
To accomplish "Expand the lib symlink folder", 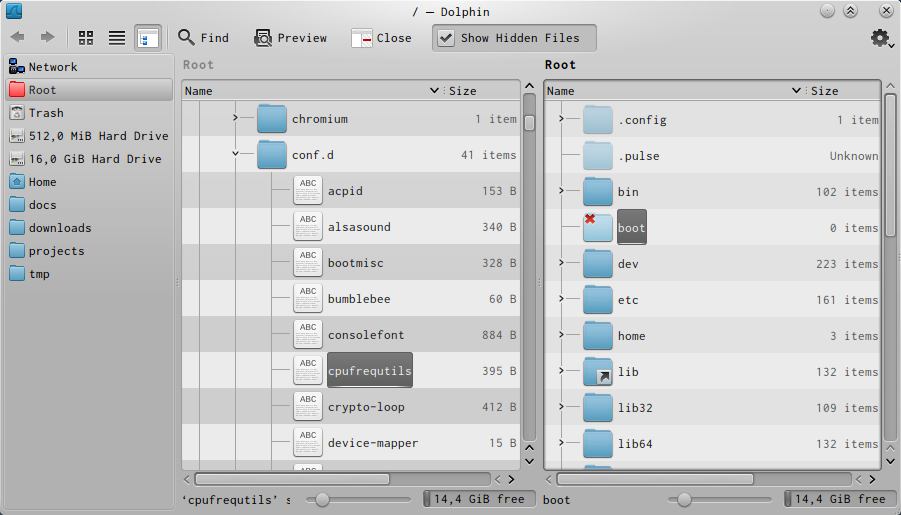I will pos(561,370).
